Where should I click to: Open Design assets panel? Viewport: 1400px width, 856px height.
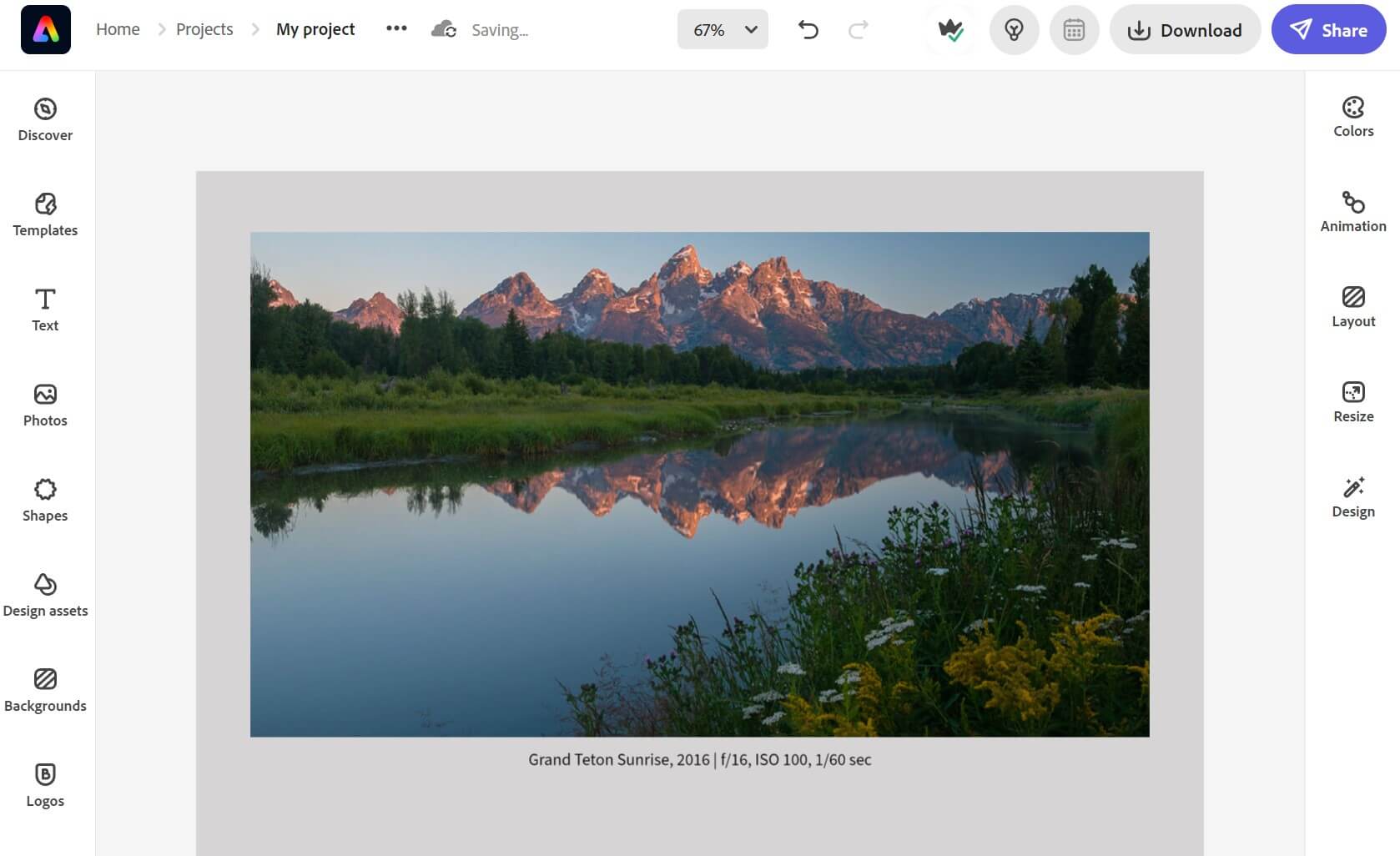pyautogui.click(x=45, y=596)
